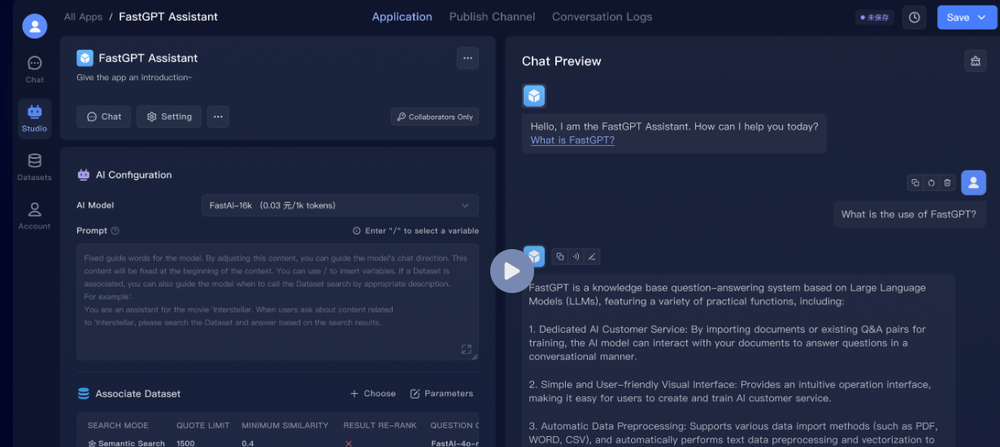This screenshot has height=447, width=1000.
Task: Switch to the Publish Channel tab
Action: 492,17
